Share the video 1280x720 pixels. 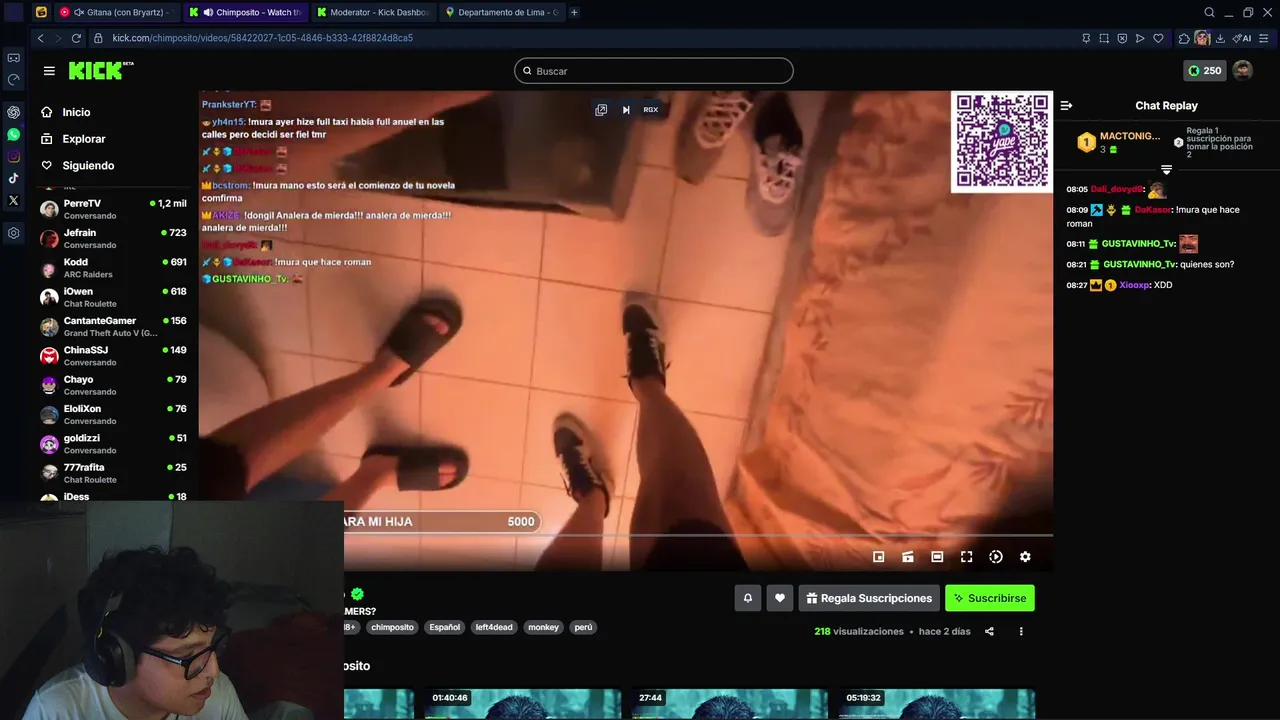(989, 631)
